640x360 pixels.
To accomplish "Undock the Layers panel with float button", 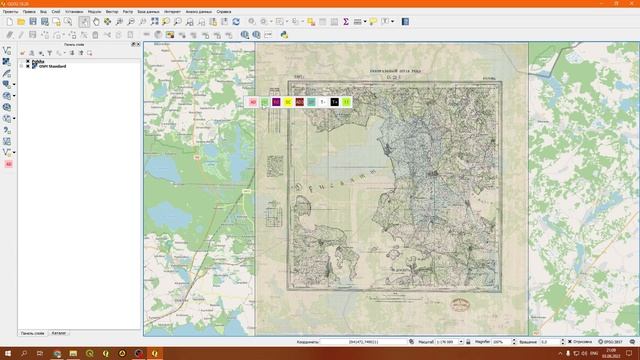I will [133, 44].
